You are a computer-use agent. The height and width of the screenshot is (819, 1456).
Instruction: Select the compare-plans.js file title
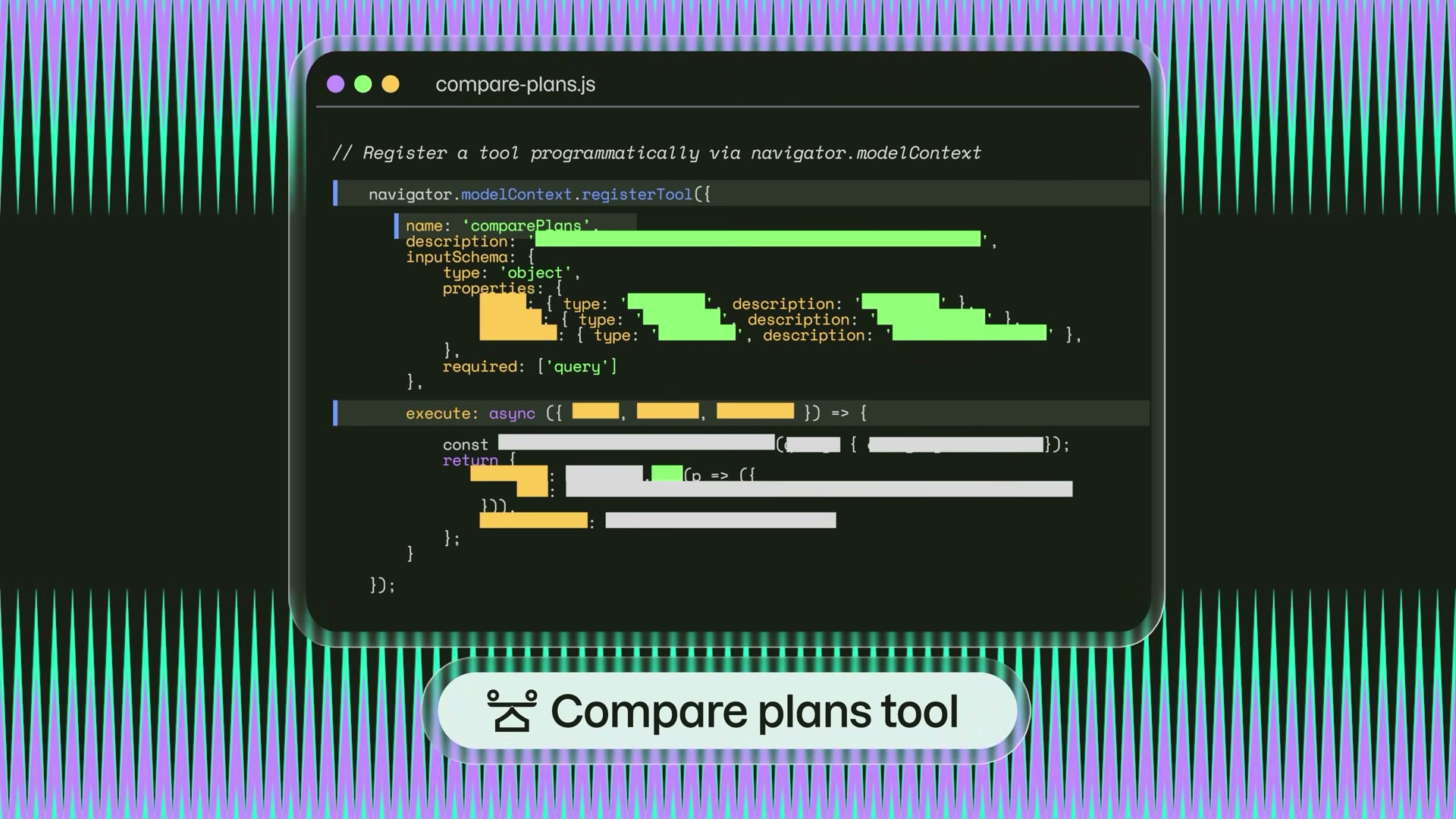click(516, 84)
